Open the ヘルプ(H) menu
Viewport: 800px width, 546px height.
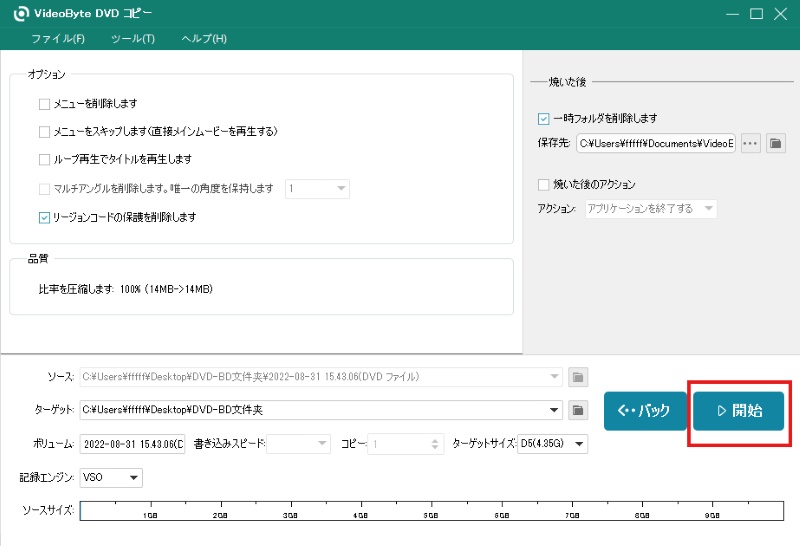204,38
